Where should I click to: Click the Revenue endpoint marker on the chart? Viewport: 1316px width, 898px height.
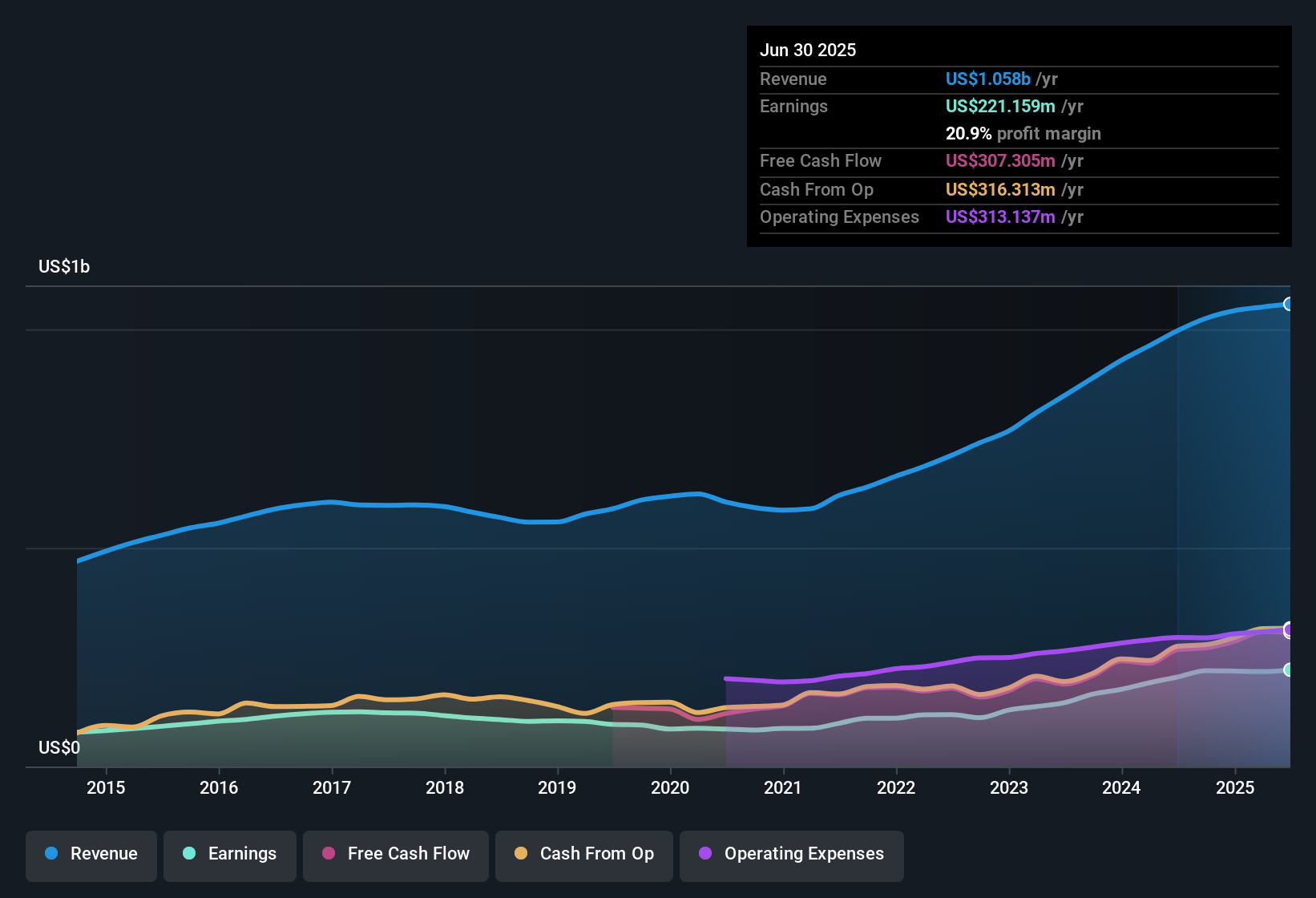(1288, 305)
